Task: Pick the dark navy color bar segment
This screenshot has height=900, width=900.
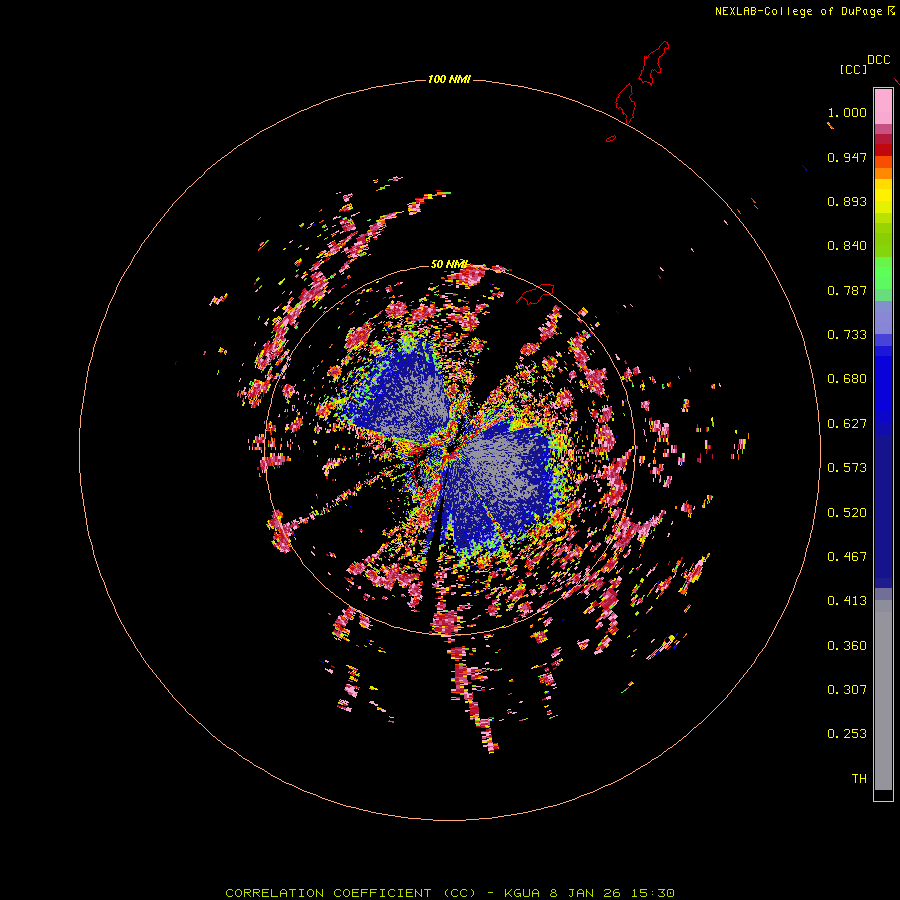Action: [883, 511]
